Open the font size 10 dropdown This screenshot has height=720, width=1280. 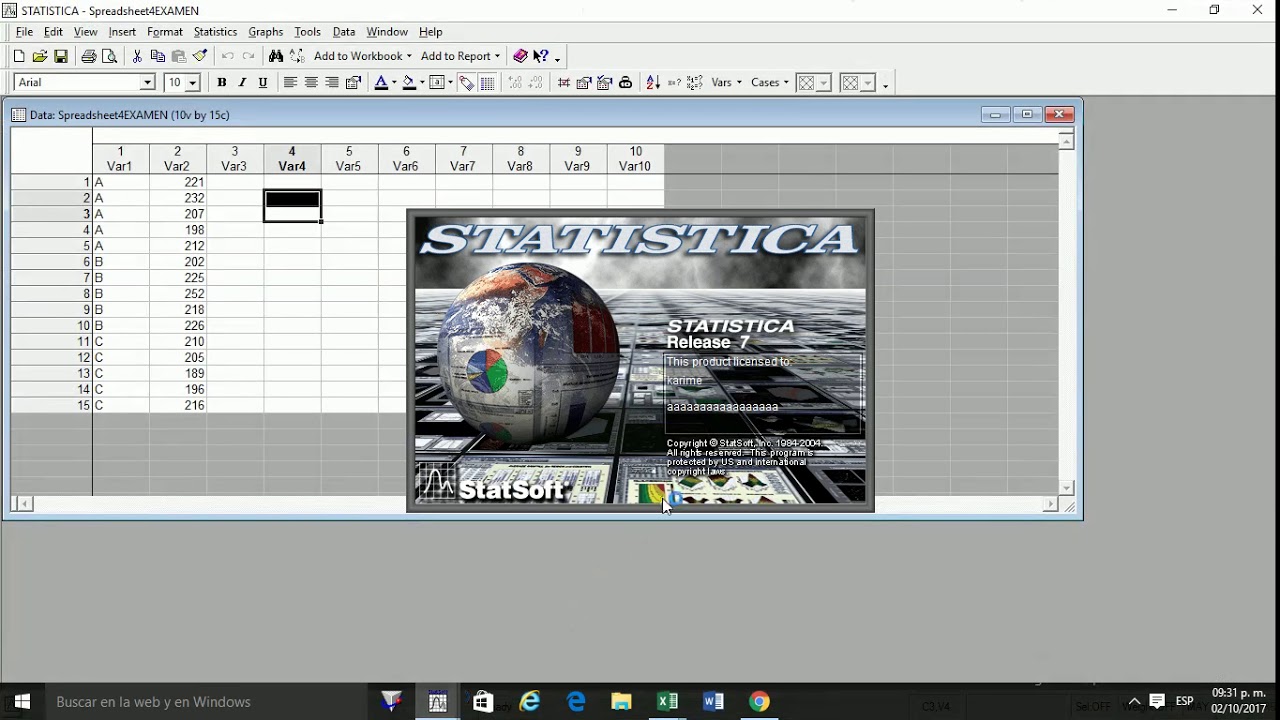(192, 83)
